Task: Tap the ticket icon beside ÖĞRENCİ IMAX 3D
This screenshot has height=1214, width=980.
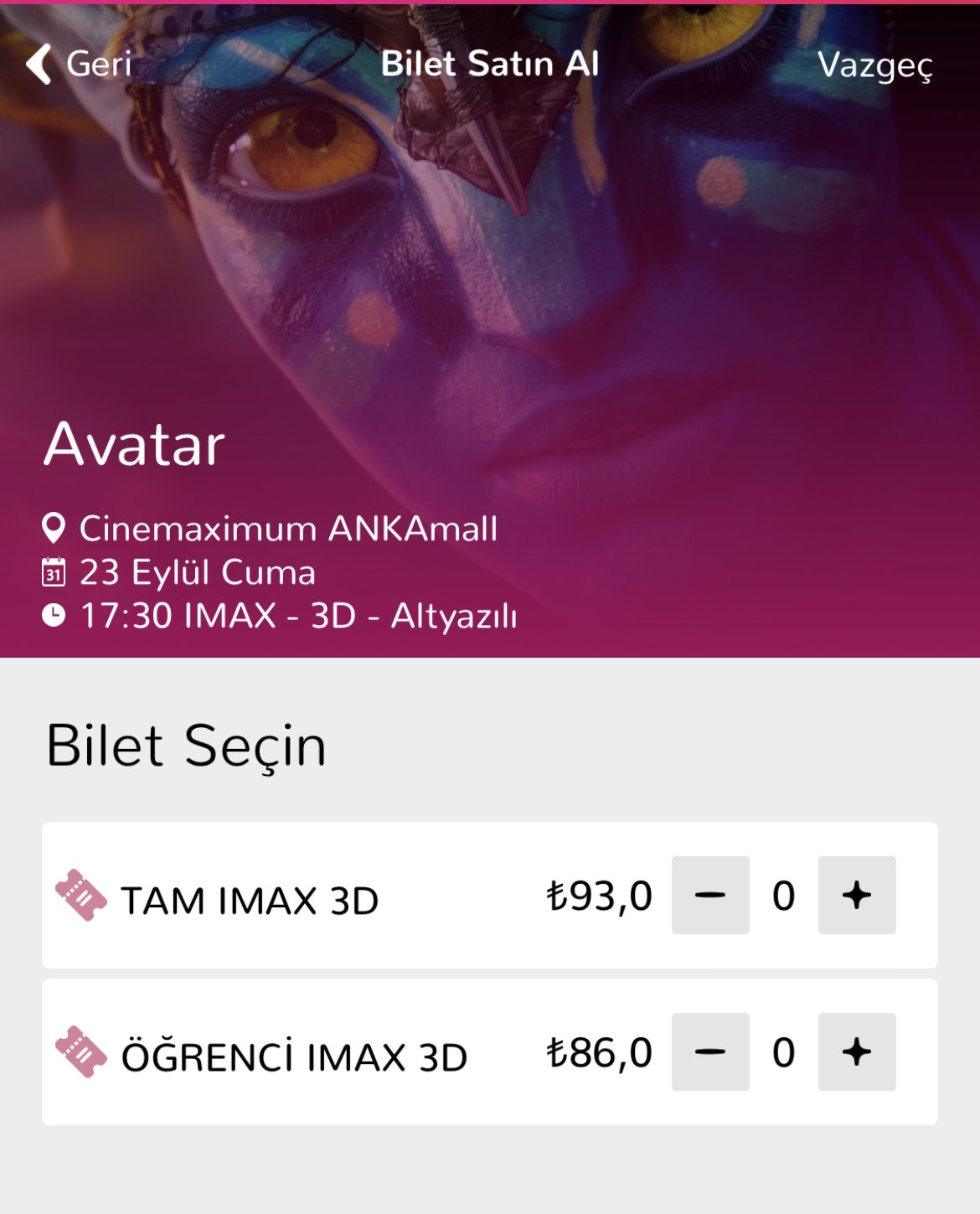Action: pyautogui.click(x=81, y=1051)
